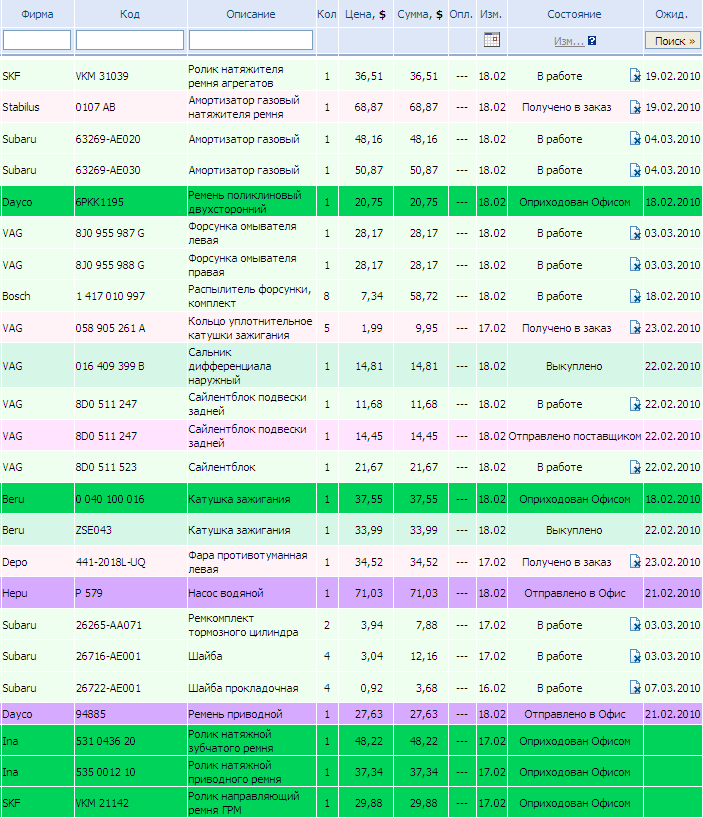Sort by the Фирма column header

click(37, 14)
